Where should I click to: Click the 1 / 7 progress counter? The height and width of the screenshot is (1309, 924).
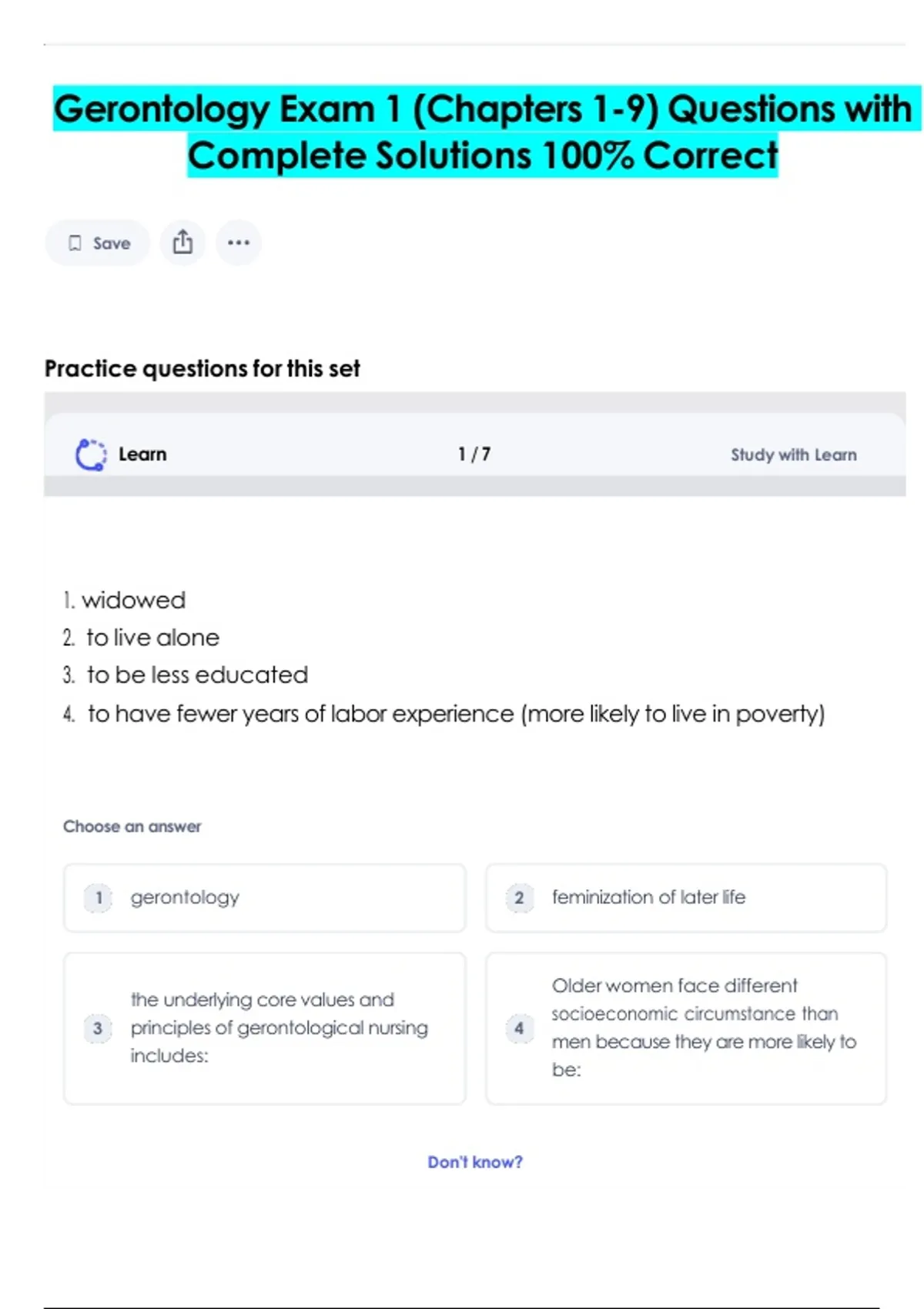(x=474, y=454)
